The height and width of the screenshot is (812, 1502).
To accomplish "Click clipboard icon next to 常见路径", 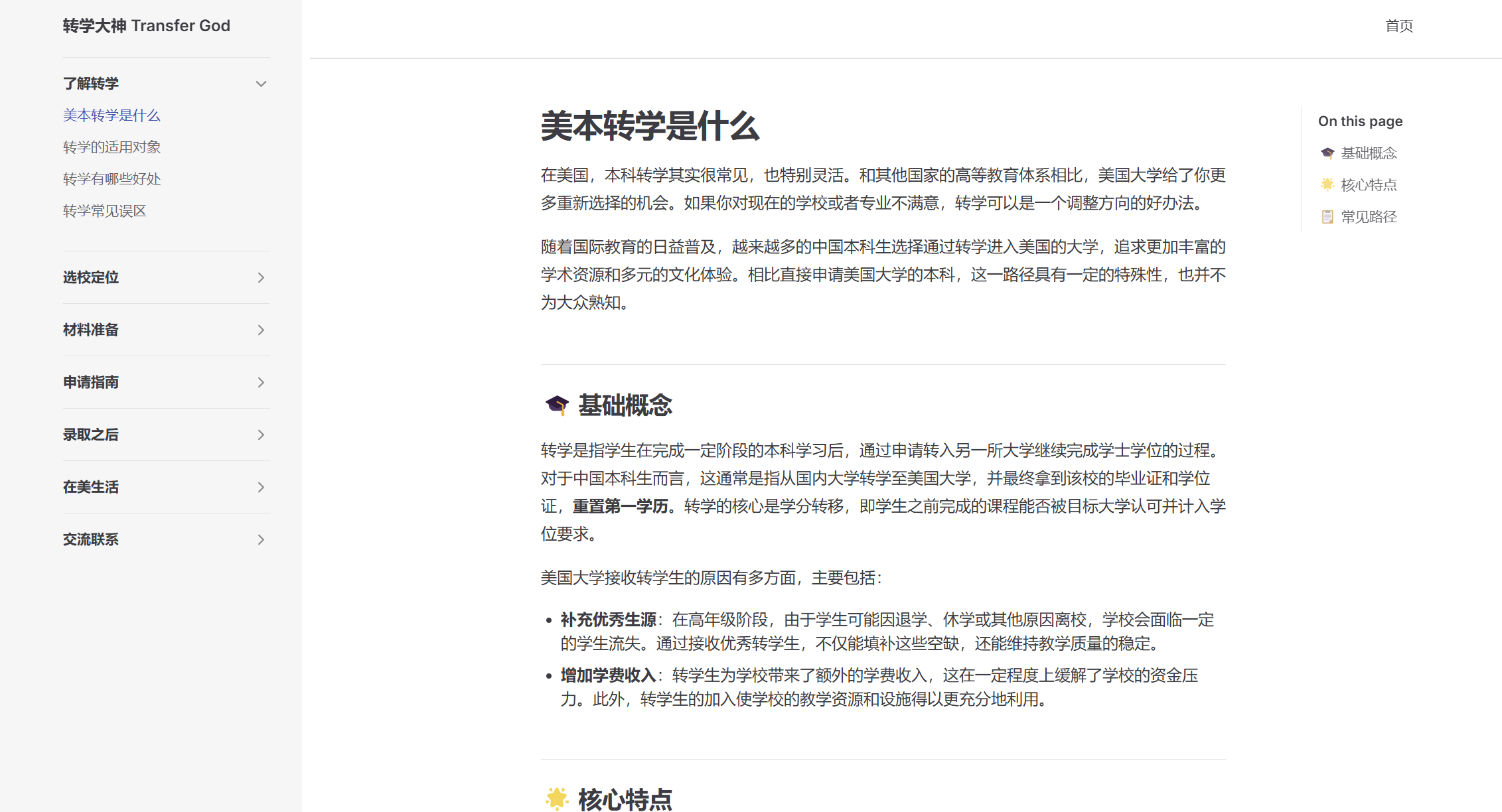I will [1327, 217].
